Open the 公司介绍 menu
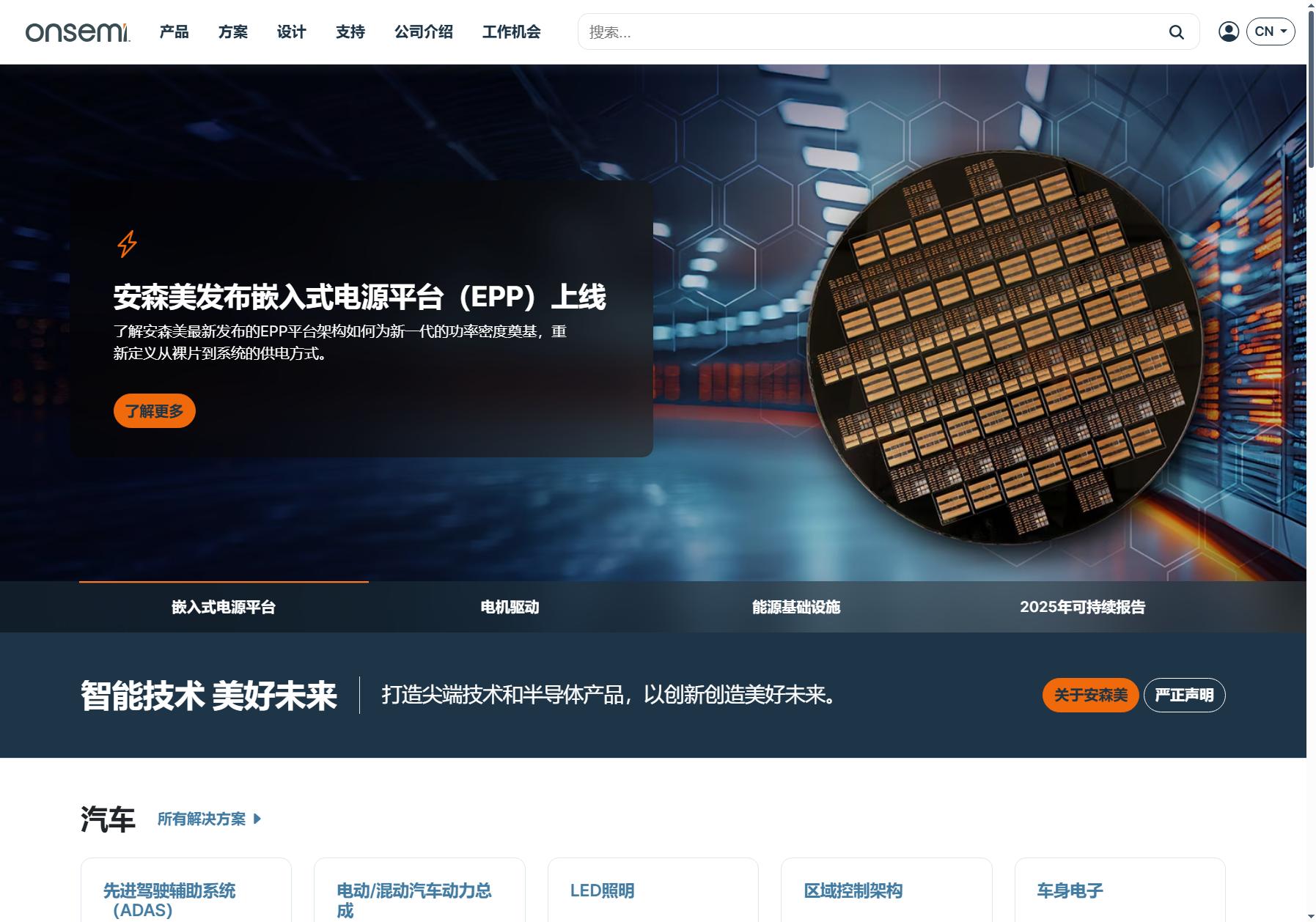Image resolution: width=1316 pixels, height=922 pixels. [x=424, y=32]
